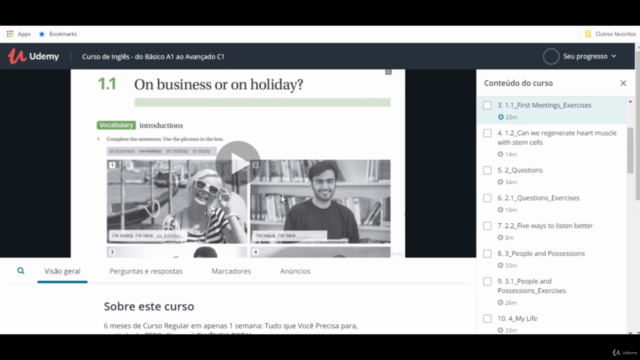Click play icon under 7. 2.2_Five ways
This screenshot has height=360, width=640.
coord(500,238)
